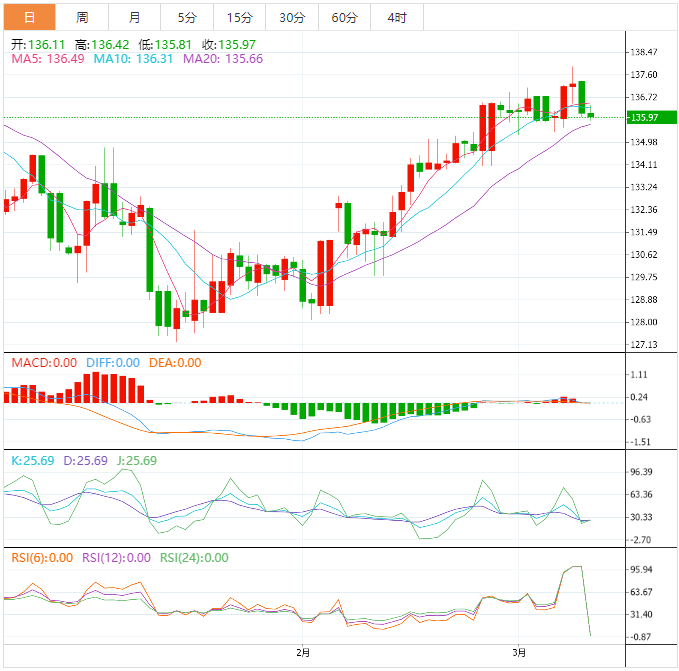Viewport: 679px width, 671px height.
Task: Click the last green candlestick at 135.97
Action: click(591, 115)
